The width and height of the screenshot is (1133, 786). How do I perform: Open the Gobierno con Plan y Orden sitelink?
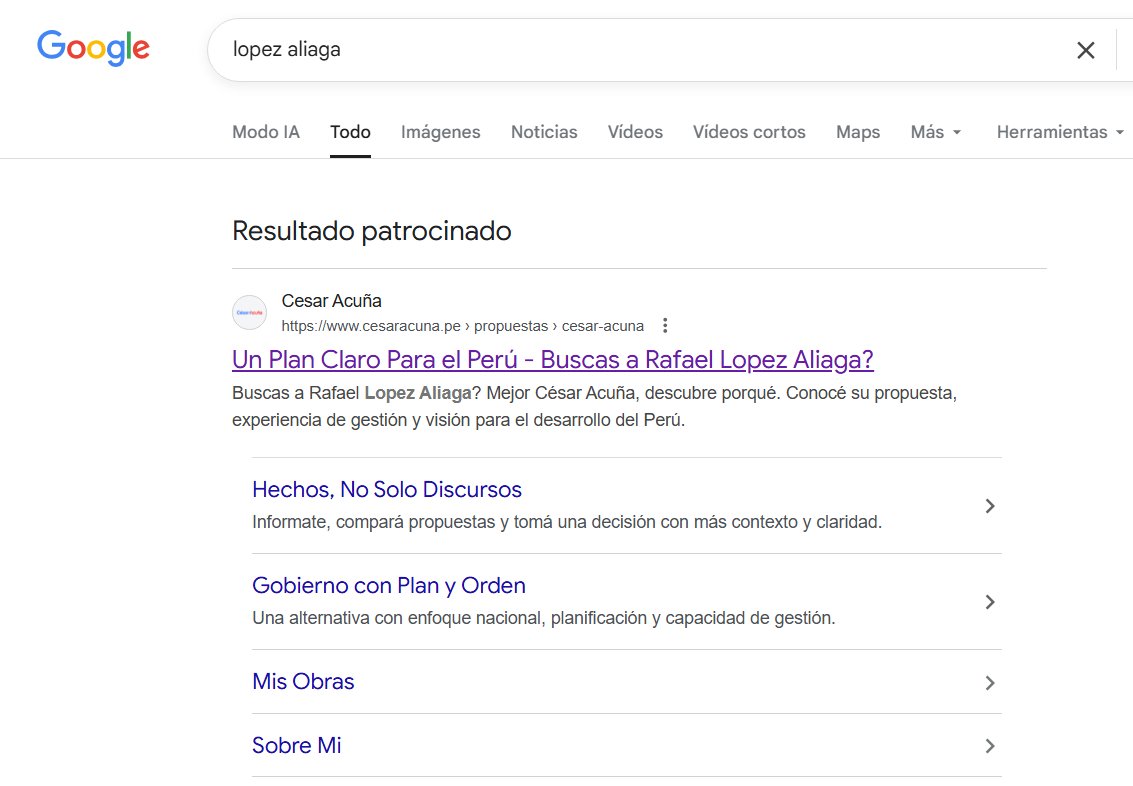pos(389,585)
